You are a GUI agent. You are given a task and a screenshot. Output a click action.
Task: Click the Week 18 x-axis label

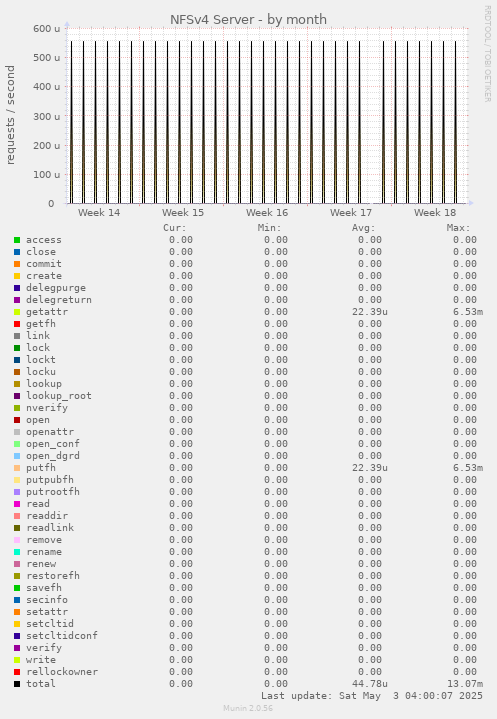tap(435, 213)
